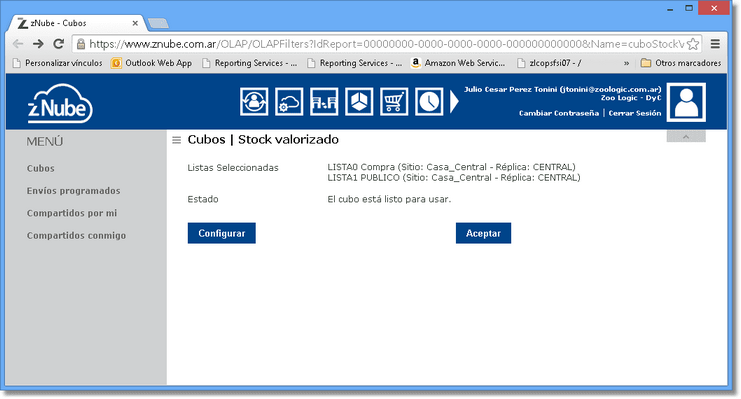Open Amazon Web Services bookmark
Image resolution: width=741 pixels, height=399 pixels.
[x=458, y=63]
